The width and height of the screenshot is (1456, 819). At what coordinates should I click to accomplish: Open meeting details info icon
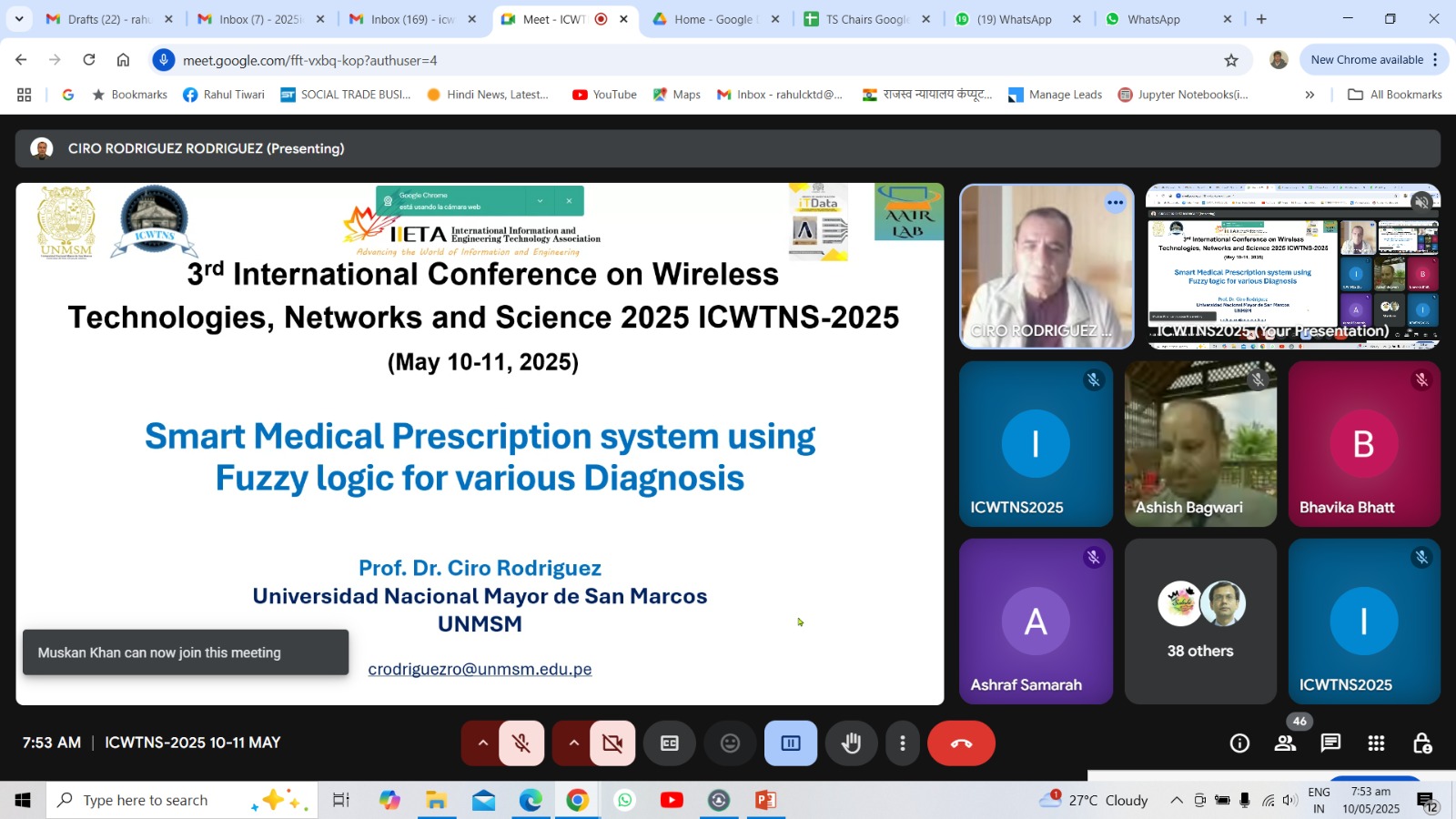(x=1239, y=743)
